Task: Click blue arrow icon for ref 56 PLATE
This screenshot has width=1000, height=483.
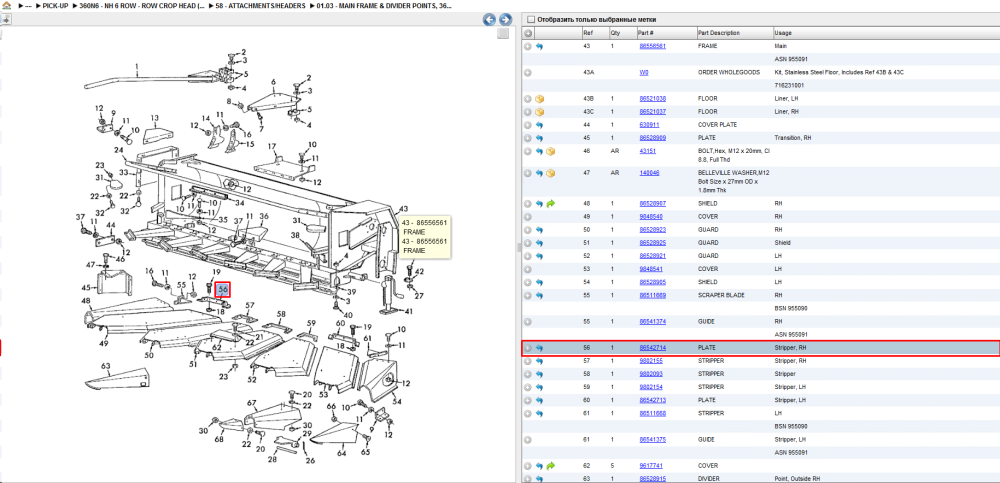Action: pos(539,348)
